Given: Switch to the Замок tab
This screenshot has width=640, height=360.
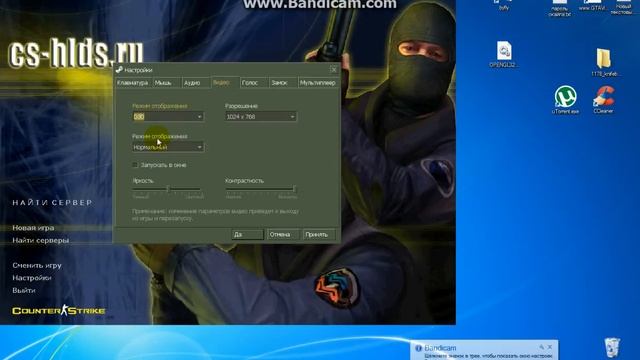Looking at the screenshot, I should click(x=282, y=83).
